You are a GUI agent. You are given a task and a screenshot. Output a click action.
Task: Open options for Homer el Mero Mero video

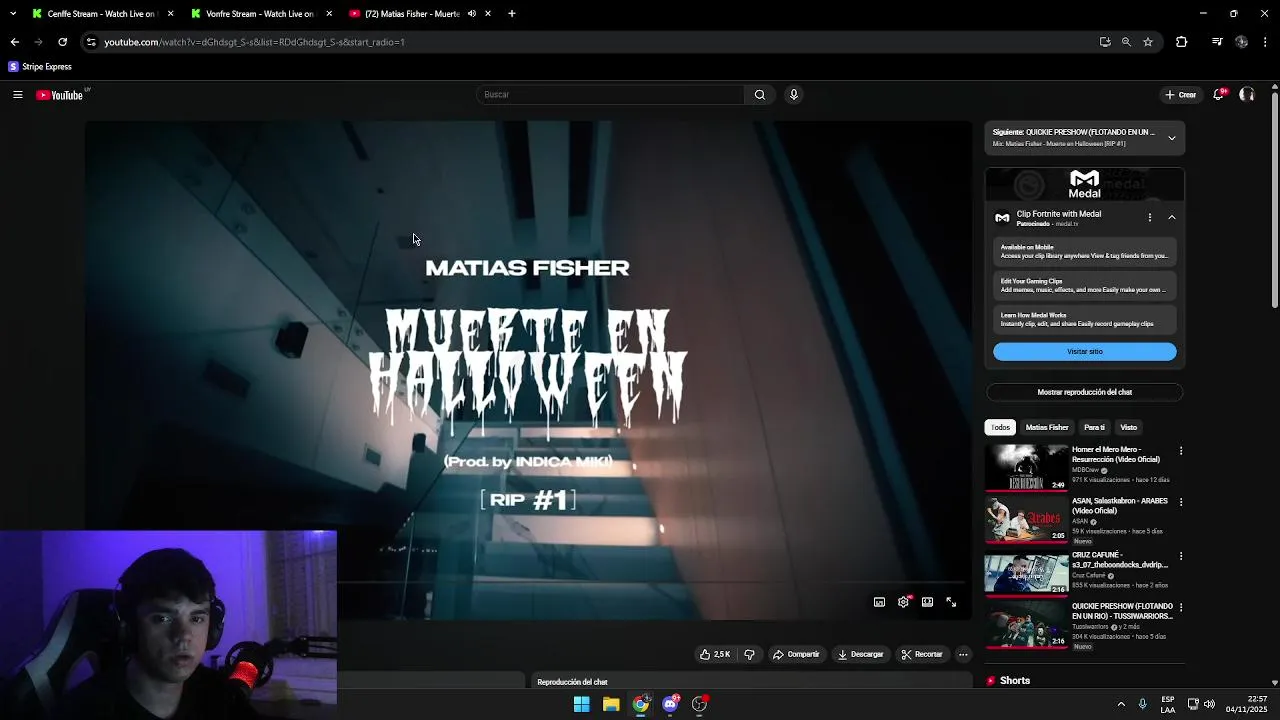pyautogui.click(x=1181, y=451)
